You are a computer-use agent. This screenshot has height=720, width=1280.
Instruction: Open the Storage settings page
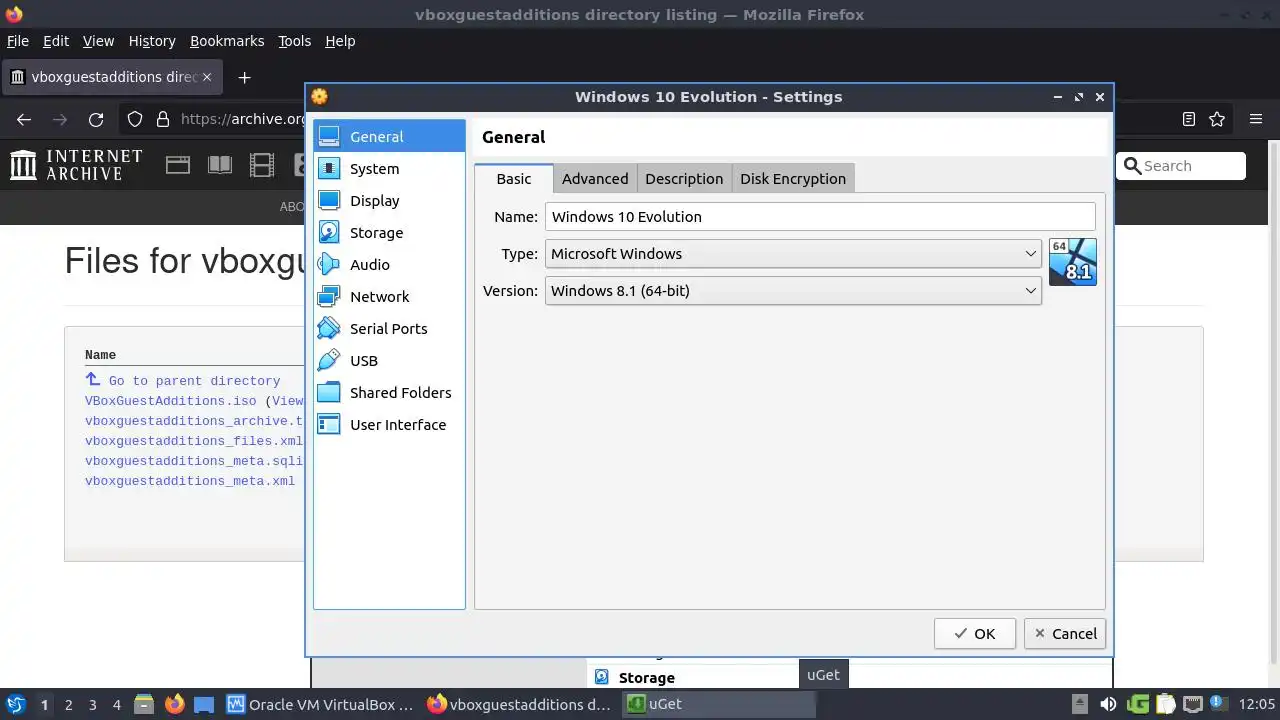coord(389,233)
